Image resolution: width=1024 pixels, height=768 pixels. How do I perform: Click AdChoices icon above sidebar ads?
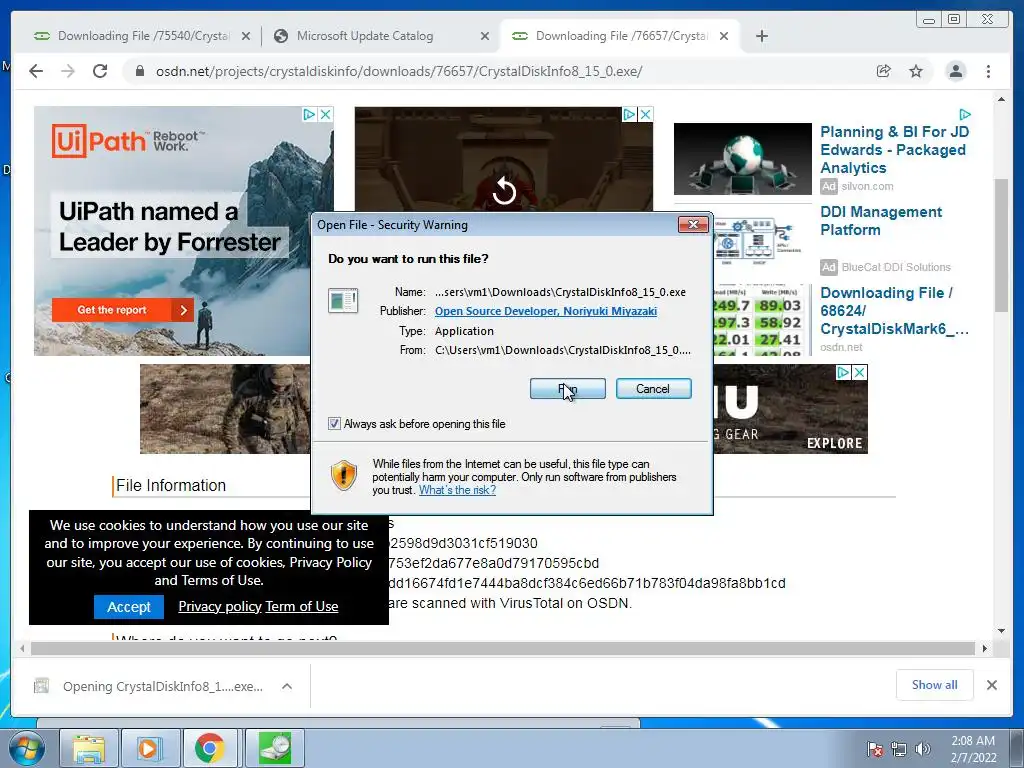pyautogui.click(x=965, y=114)
